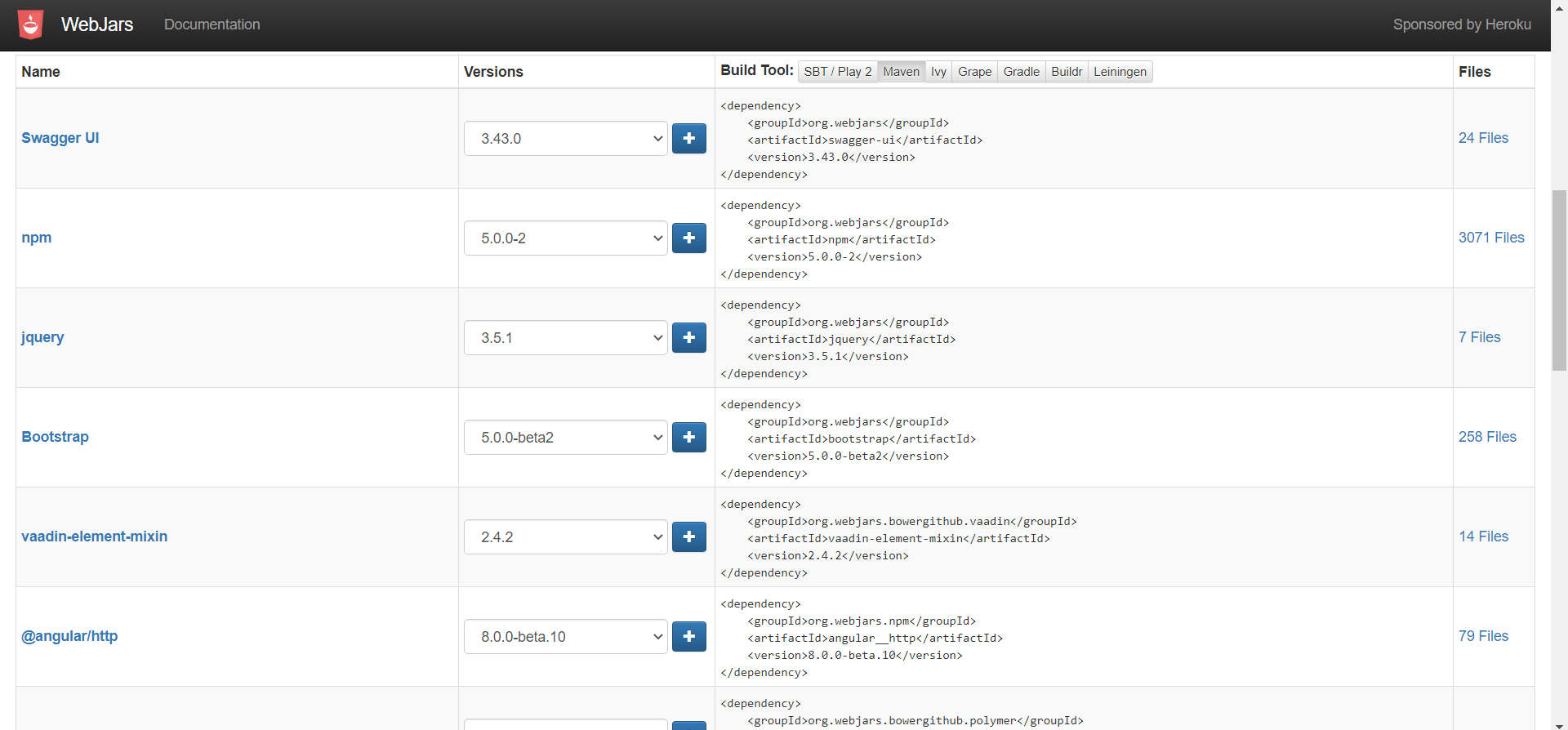This screenshot has width=1568, height=730.
Task: Click swagger-ui artifactId code line
Action: point(865,140)
